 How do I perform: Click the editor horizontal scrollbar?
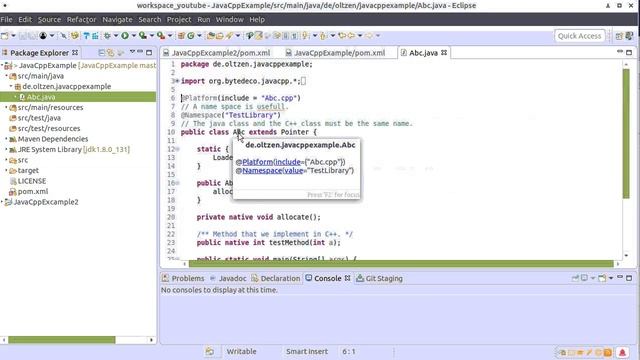pyautogui.click(x=401, y=264)
